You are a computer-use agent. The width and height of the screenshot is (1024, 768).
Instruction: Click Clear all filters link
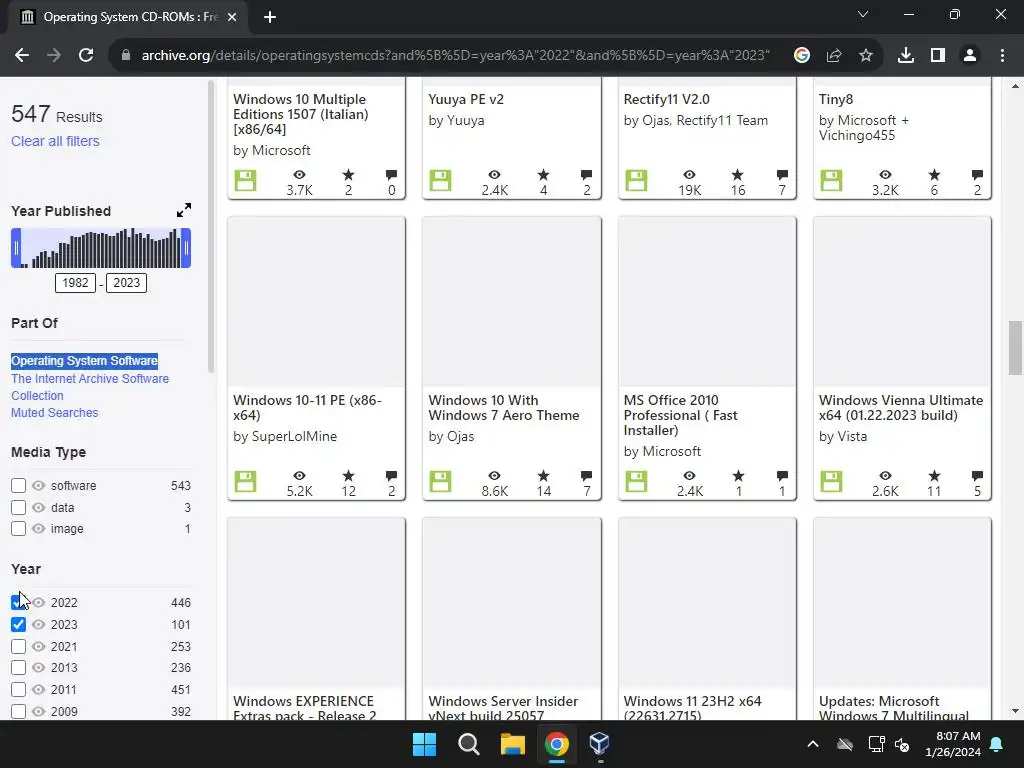pos(56,141)
